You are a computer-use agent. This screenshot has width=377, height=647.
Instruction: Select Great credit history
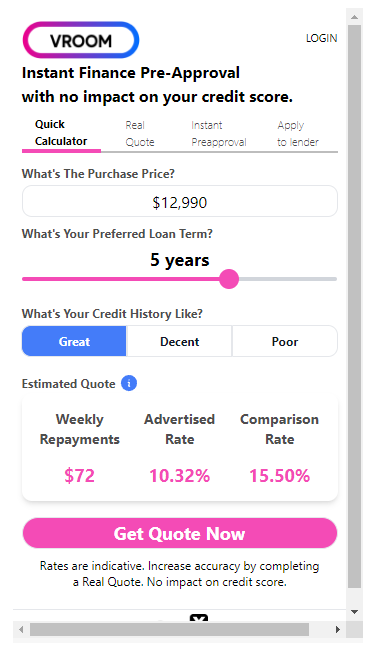[x=74, y=341]
